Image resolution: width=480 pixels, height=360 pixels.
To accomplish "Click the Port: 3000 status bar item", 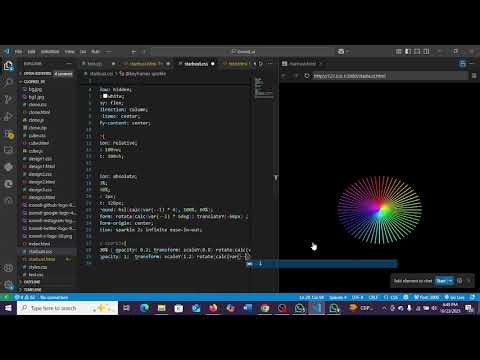I will pyautogui.click(x=426, y=297).
